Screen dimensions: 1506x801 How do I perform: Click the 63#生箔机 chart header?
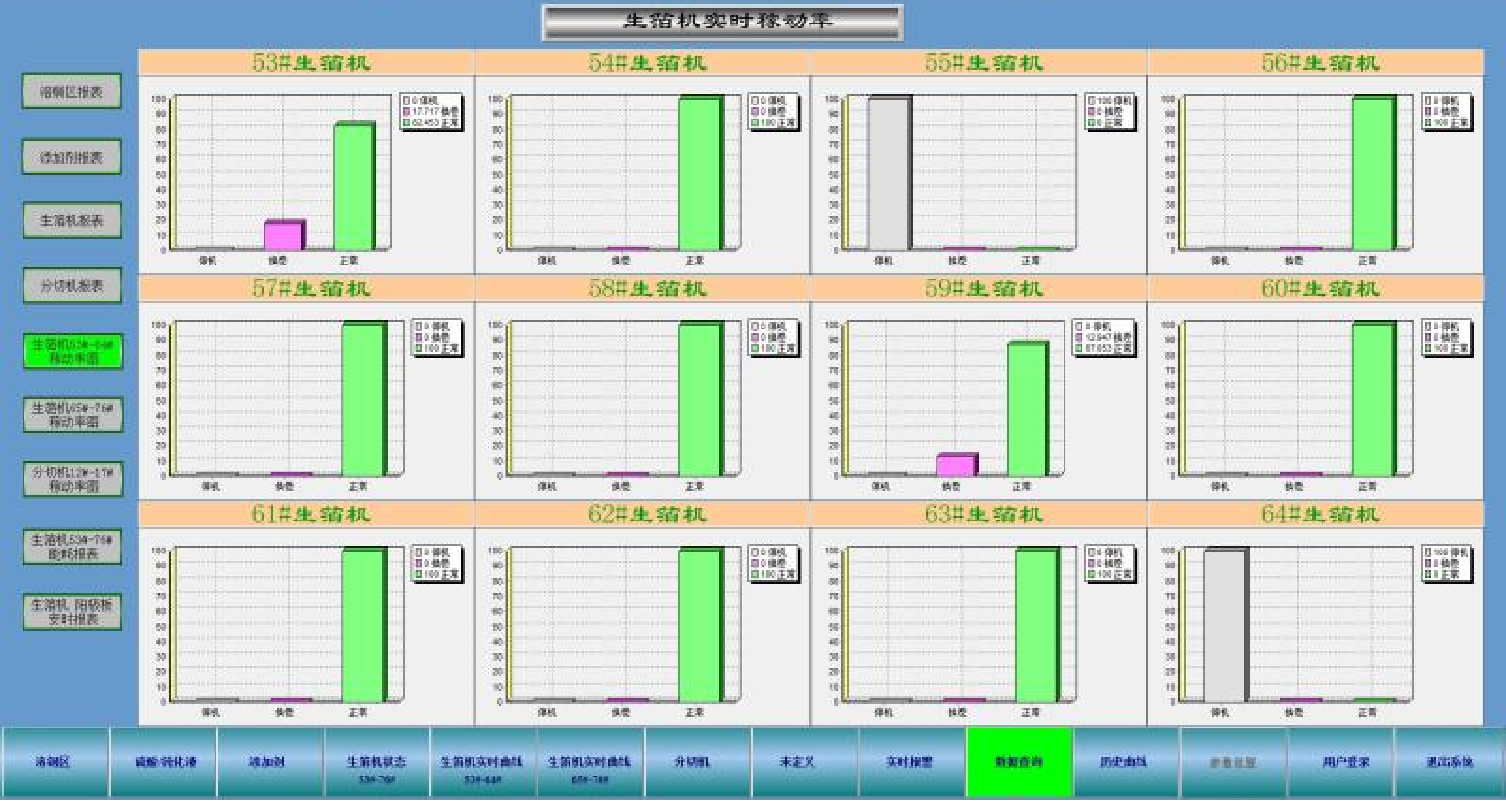coord(978,514)
